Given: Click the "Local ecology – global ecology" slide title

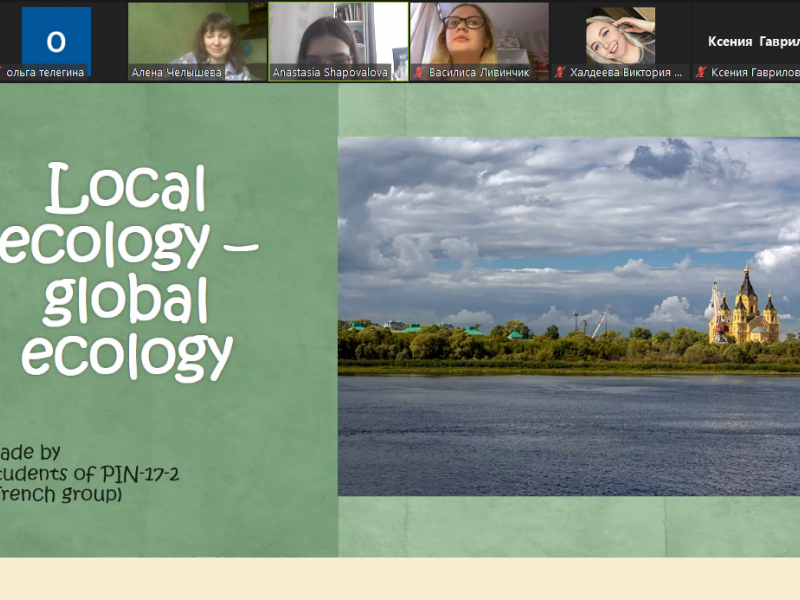Looking at the screenshot, I should [128, 272].
